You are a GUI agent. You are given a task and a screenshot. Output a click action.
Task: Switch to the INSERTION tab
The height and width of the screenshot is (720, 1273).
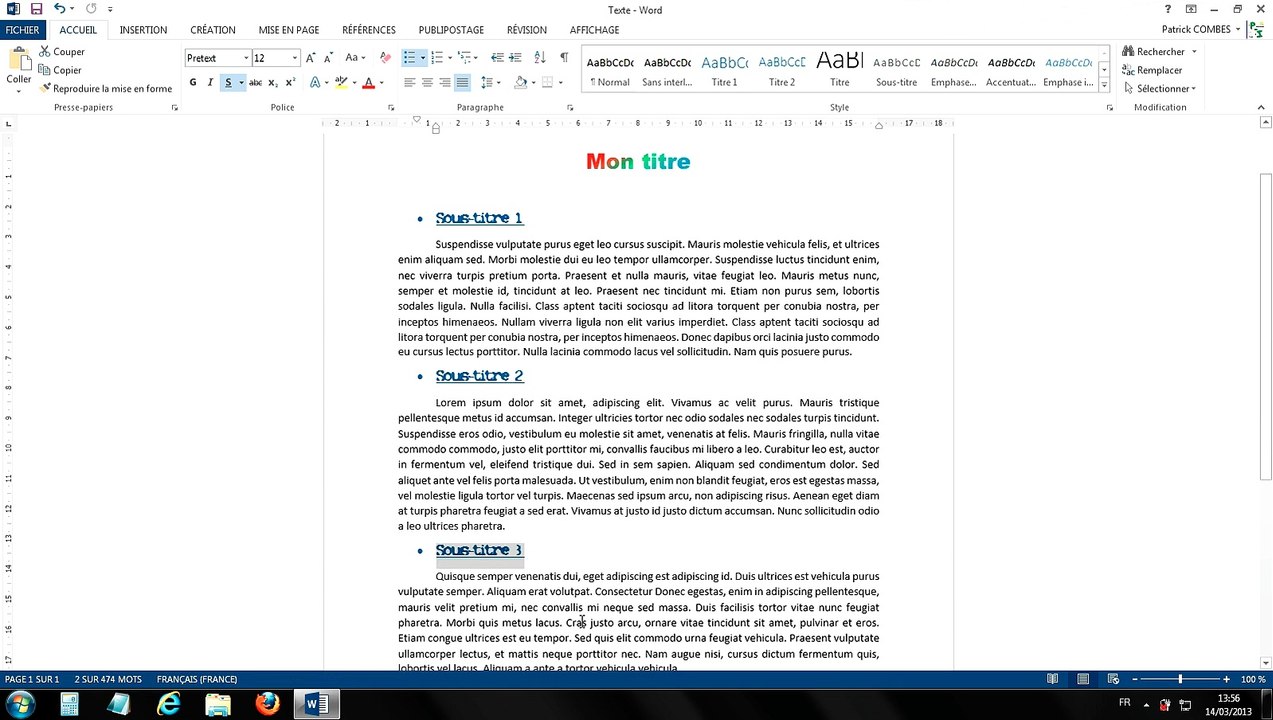[x=143, y=30]
